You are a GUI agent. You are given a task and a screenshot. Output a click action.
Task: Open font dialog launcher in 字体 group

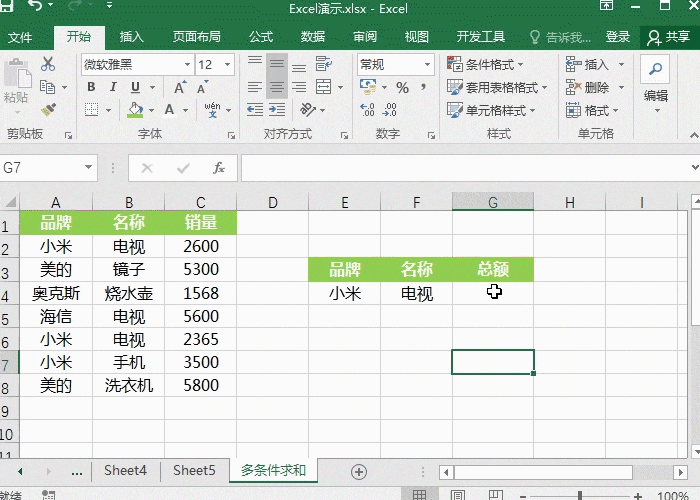tap(231, 135)
